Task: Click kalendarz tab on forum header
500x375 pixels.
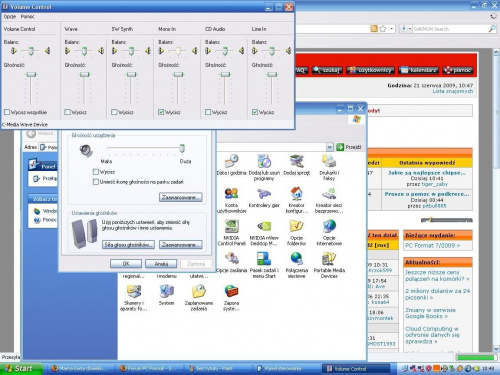Action: tap(419, 70)
